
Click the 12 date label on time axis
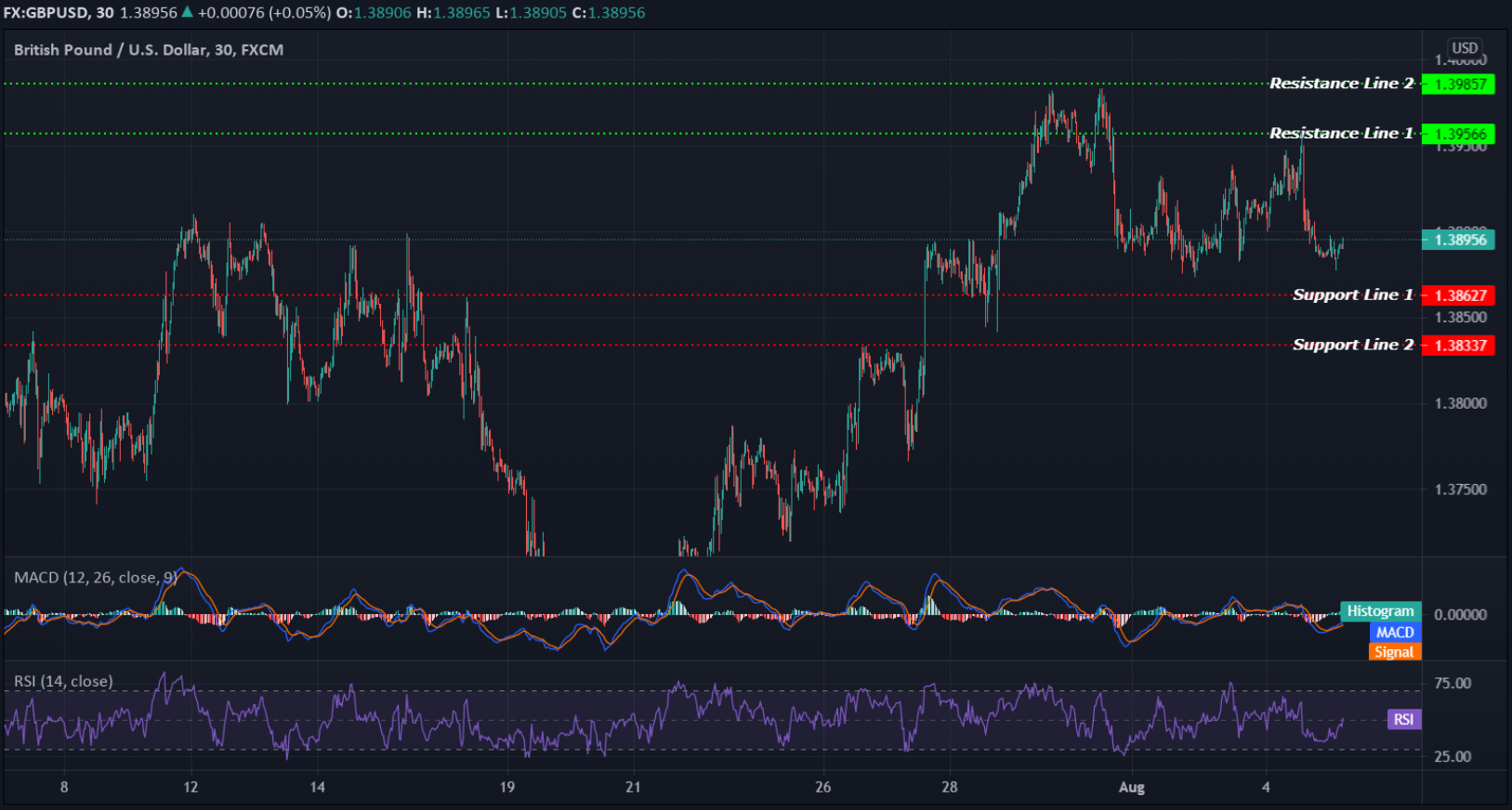point(191,787)
